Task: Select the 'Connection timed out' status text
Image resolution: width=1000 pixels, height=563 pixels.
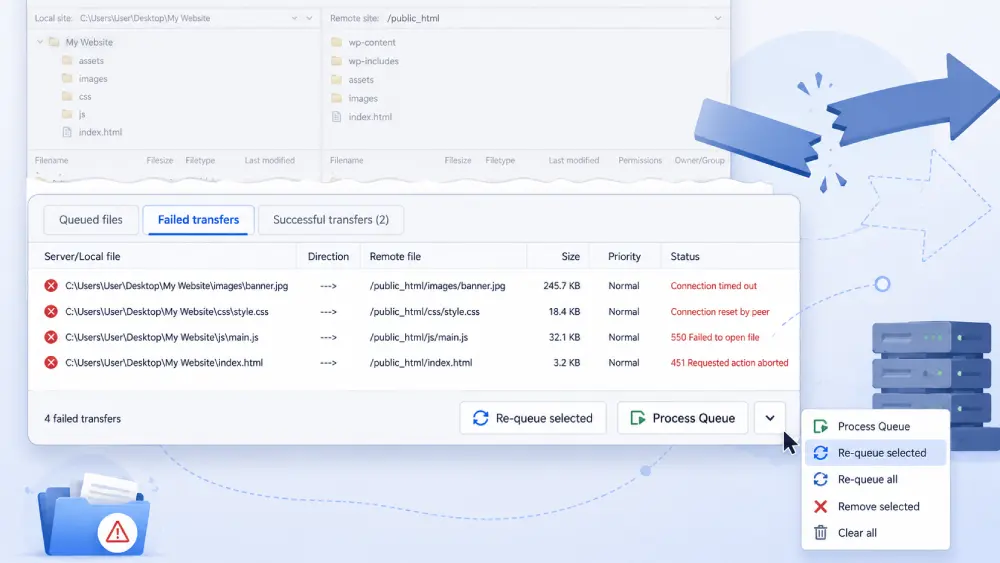Action: 713,286
